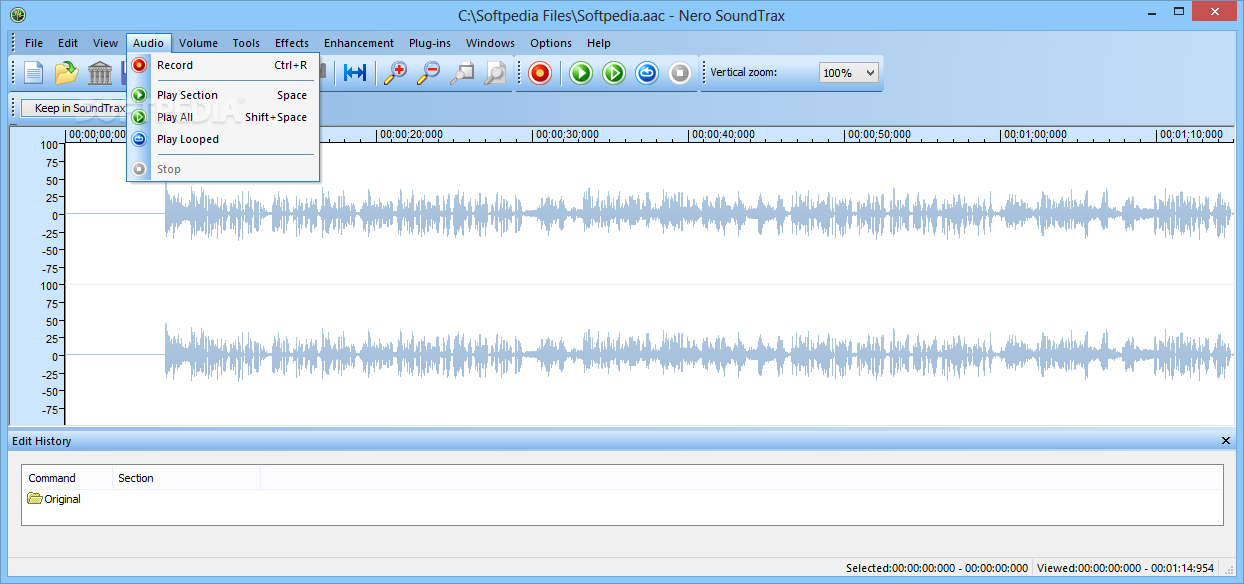Expand the Vertical zoom 100% dropdown
The width and height of the screenshot is (1244, 584).
coord(848,72)
